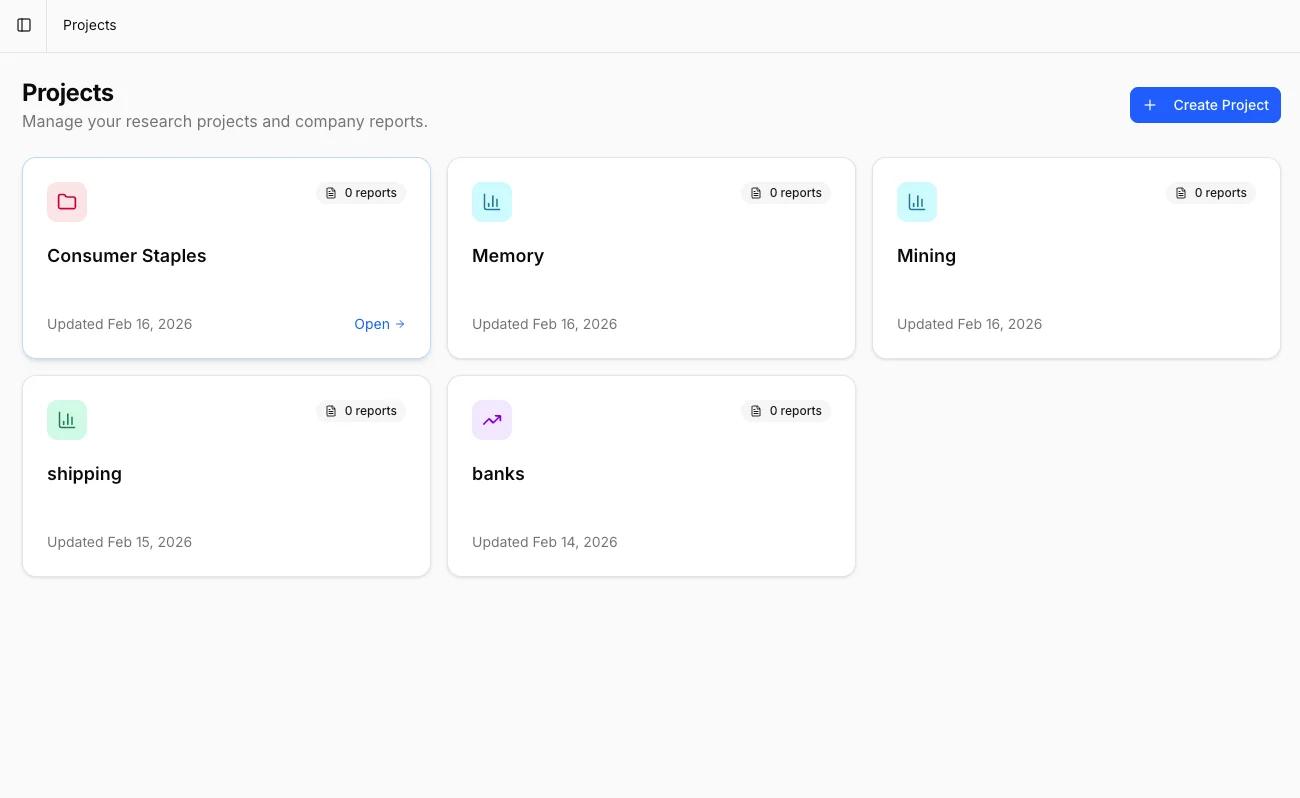Click the Mining bar chart icon
Screen dimensions: 1300x798
coord(916,201)
